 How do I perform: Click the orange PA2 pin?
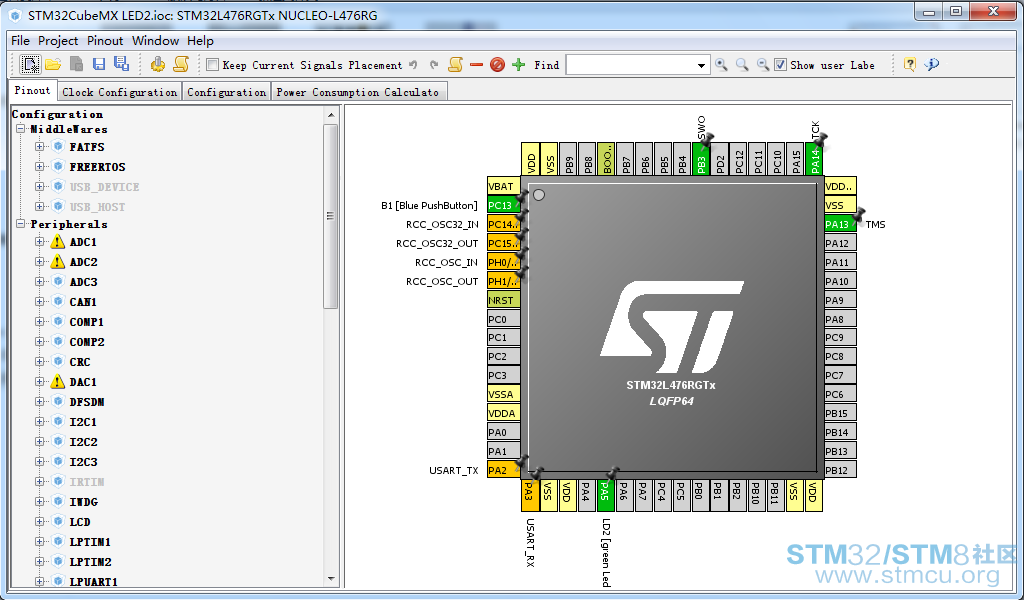504,470
